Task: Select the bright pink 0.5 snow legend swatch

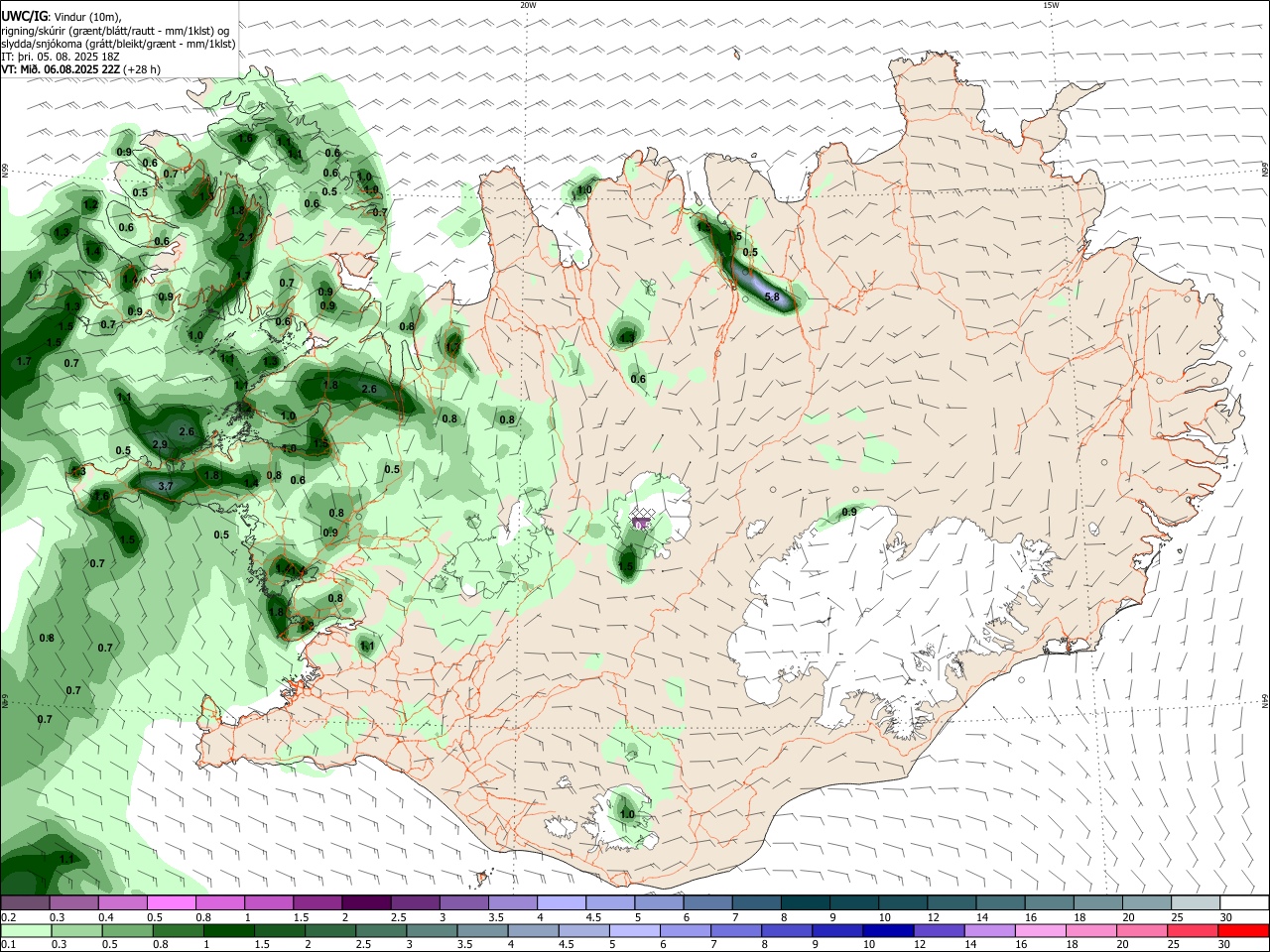Action: [171, 903]
